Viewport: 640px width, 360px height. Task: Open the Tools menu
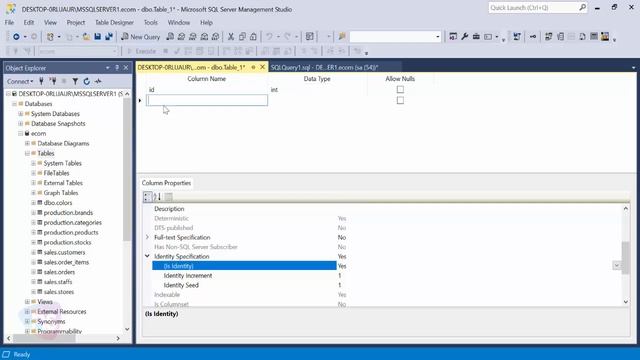[151, 22]
